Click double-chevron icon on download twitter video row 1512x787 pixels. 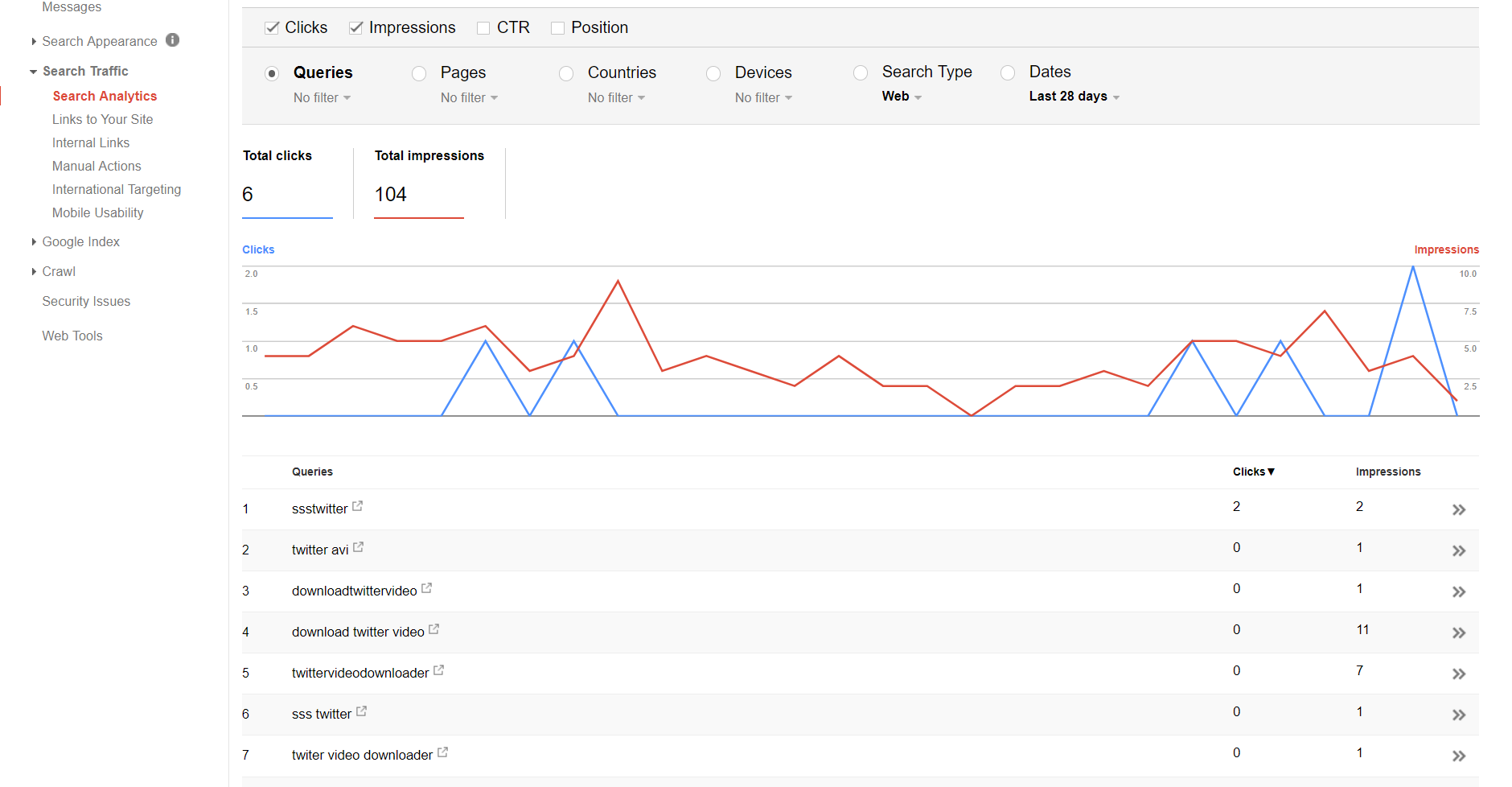click(x=1459, y=633)
